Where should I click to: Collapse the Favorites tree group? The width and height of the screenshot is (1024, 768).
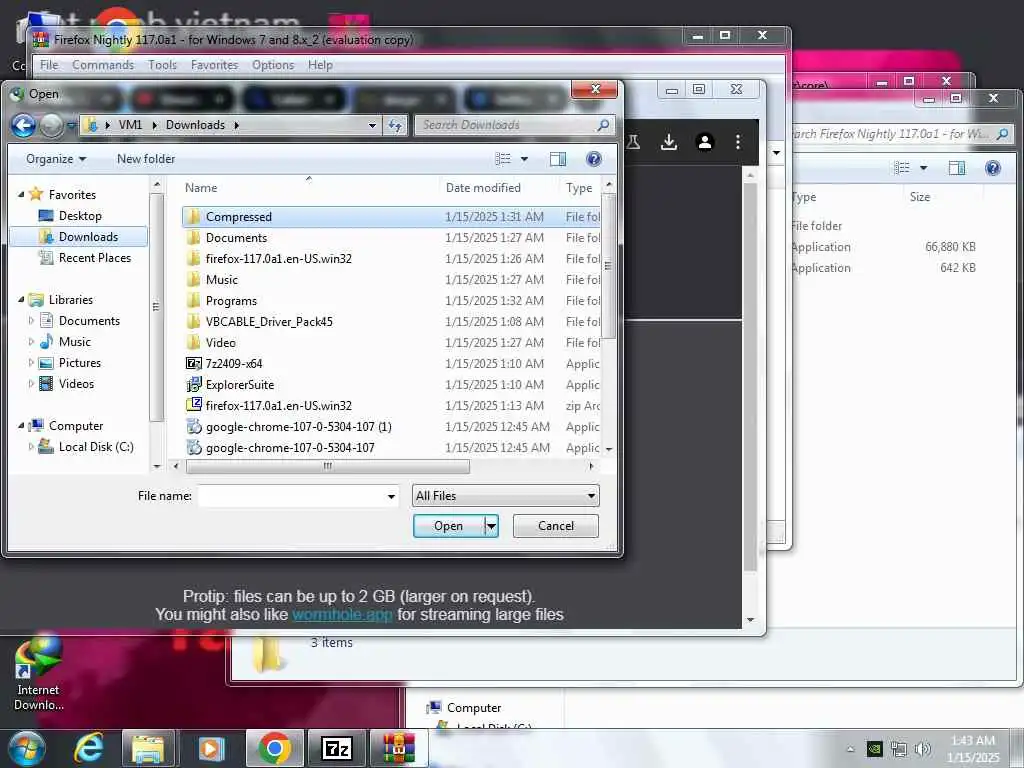click(x=21, y=195)
